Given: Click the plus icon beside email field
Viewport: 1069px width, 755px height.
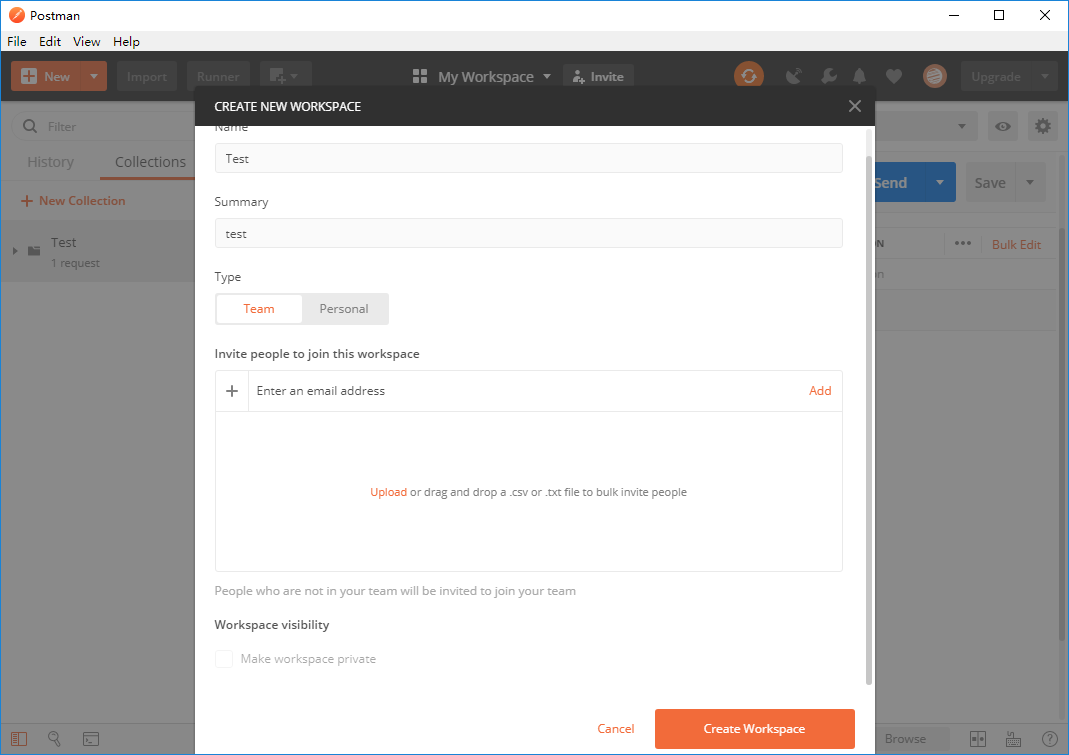Looking at the screenshot, I should tap(232, 391).
